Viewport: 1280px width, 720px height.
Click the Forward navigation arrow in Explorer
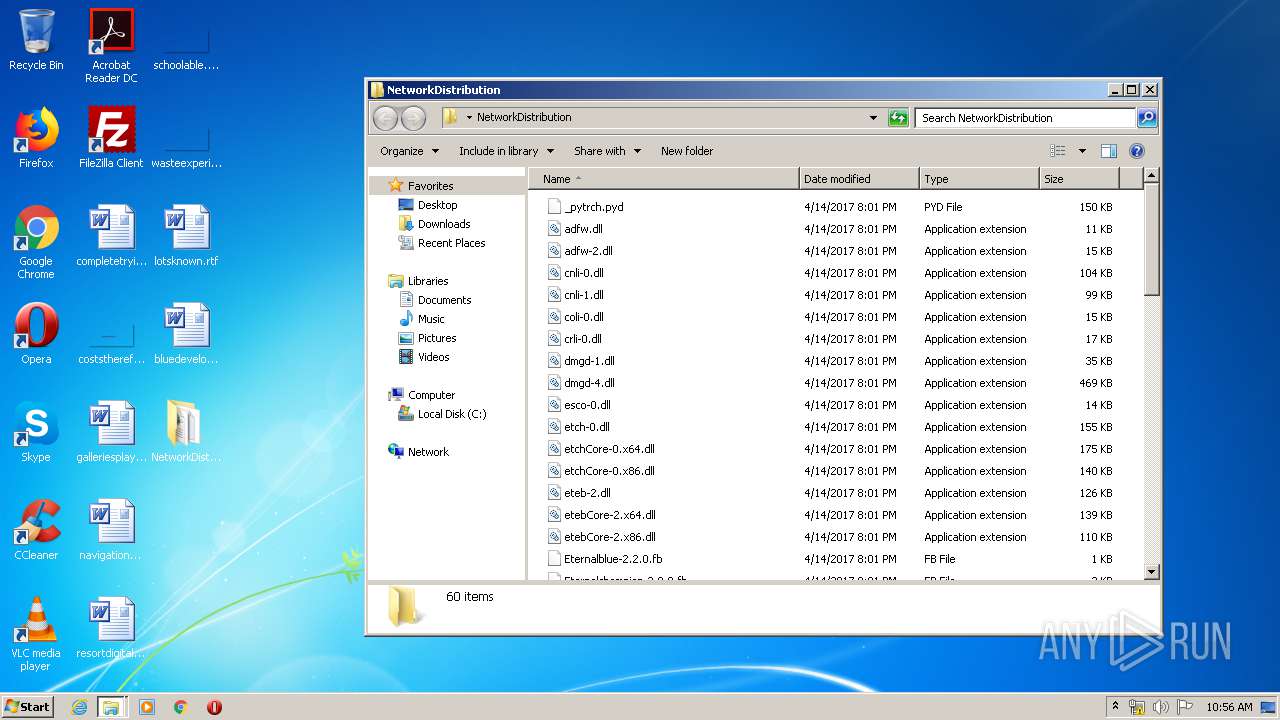tap(413, 118)
